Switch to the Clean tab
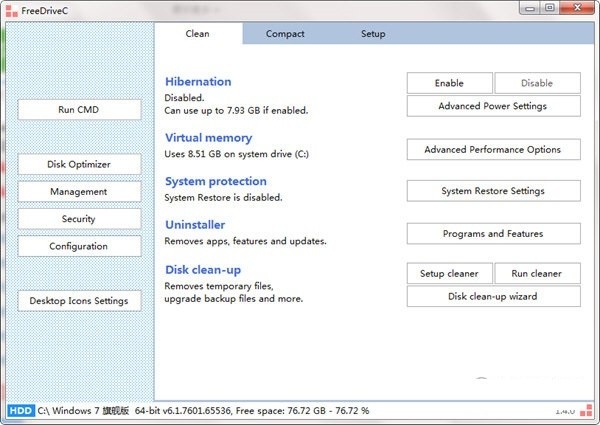Image resolution: width=600 pixels, height=425 pixels. pyautogui.click(x=198, y=34)
